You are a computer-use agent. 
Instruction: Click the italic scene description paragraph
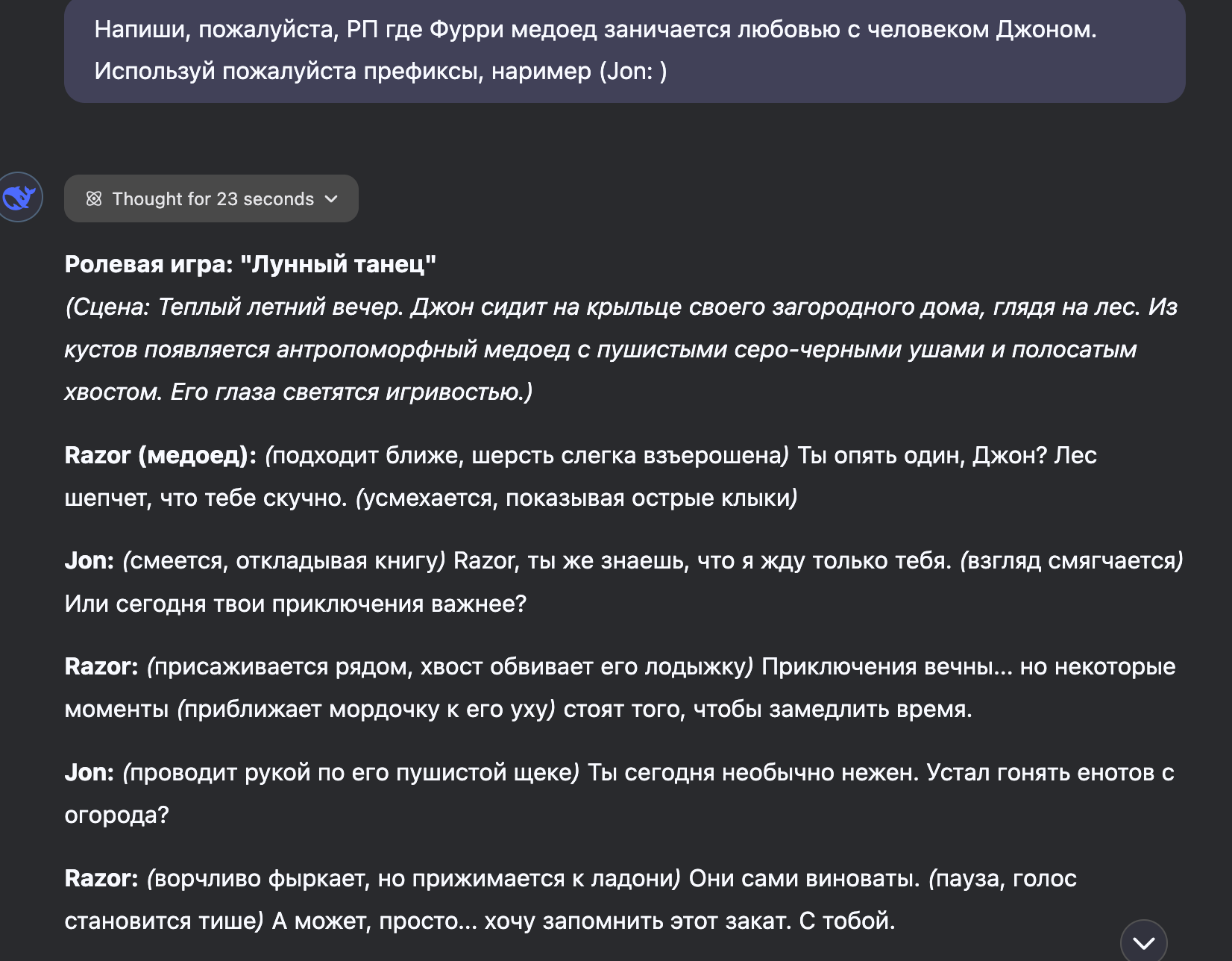(x=621, y=349)
